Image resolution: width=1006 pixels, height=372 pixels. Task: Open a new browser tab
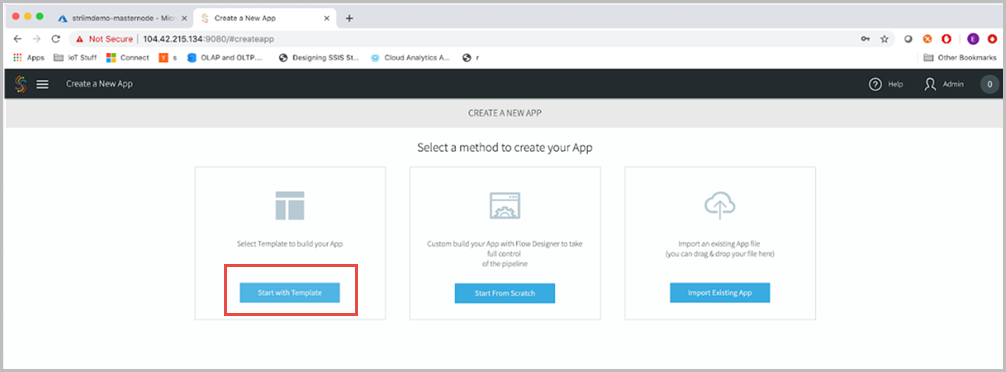(x=349, y=19)
